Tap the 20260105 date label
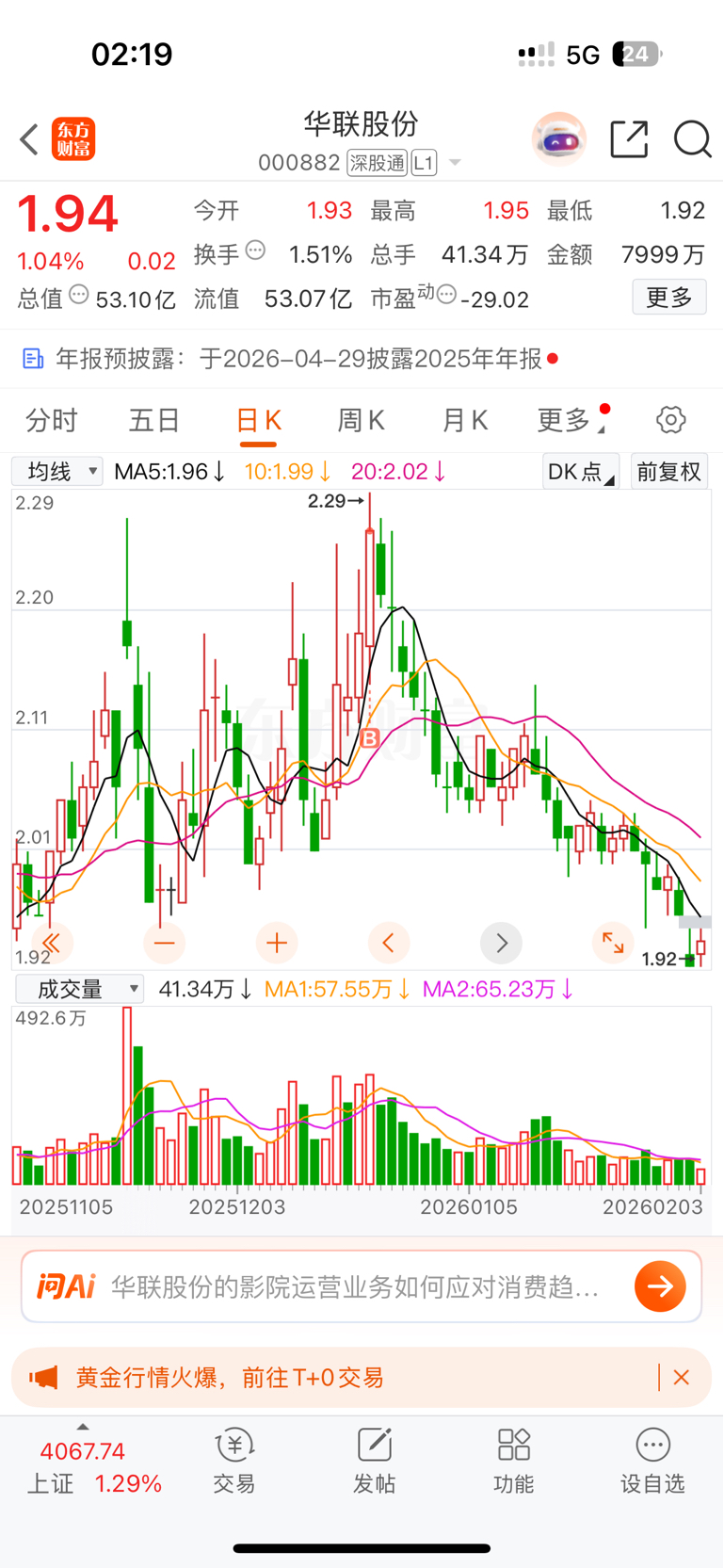The width and height of the screenshot is (724, 1568). (x=469, y=1207)
